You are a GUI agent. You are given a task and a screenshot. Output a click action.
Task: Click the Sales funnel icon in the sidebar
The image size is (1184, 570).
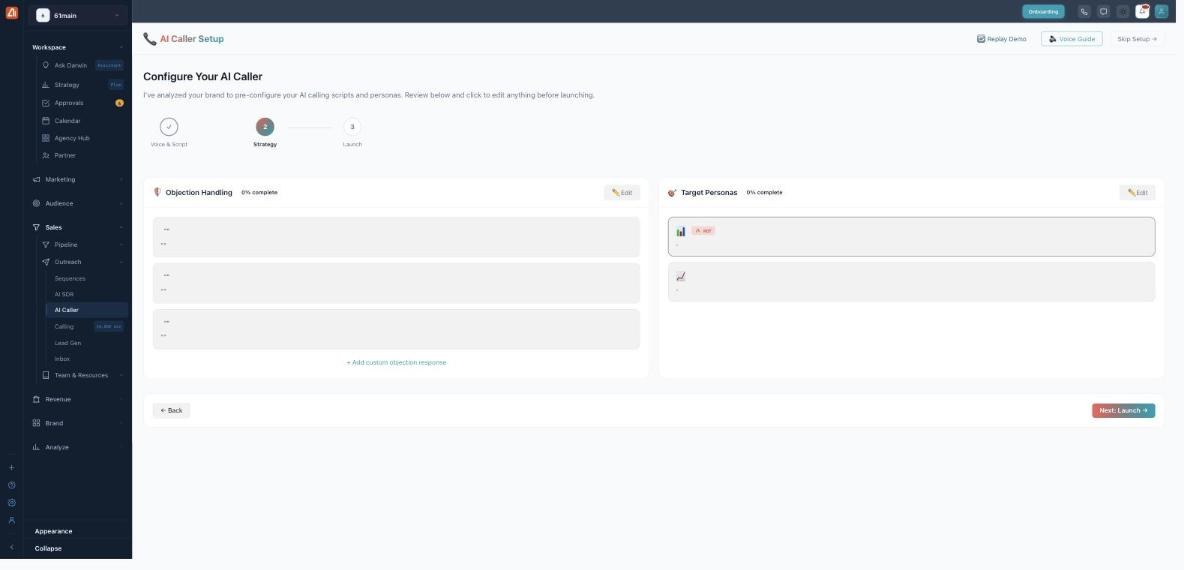[x=37, y=227]
